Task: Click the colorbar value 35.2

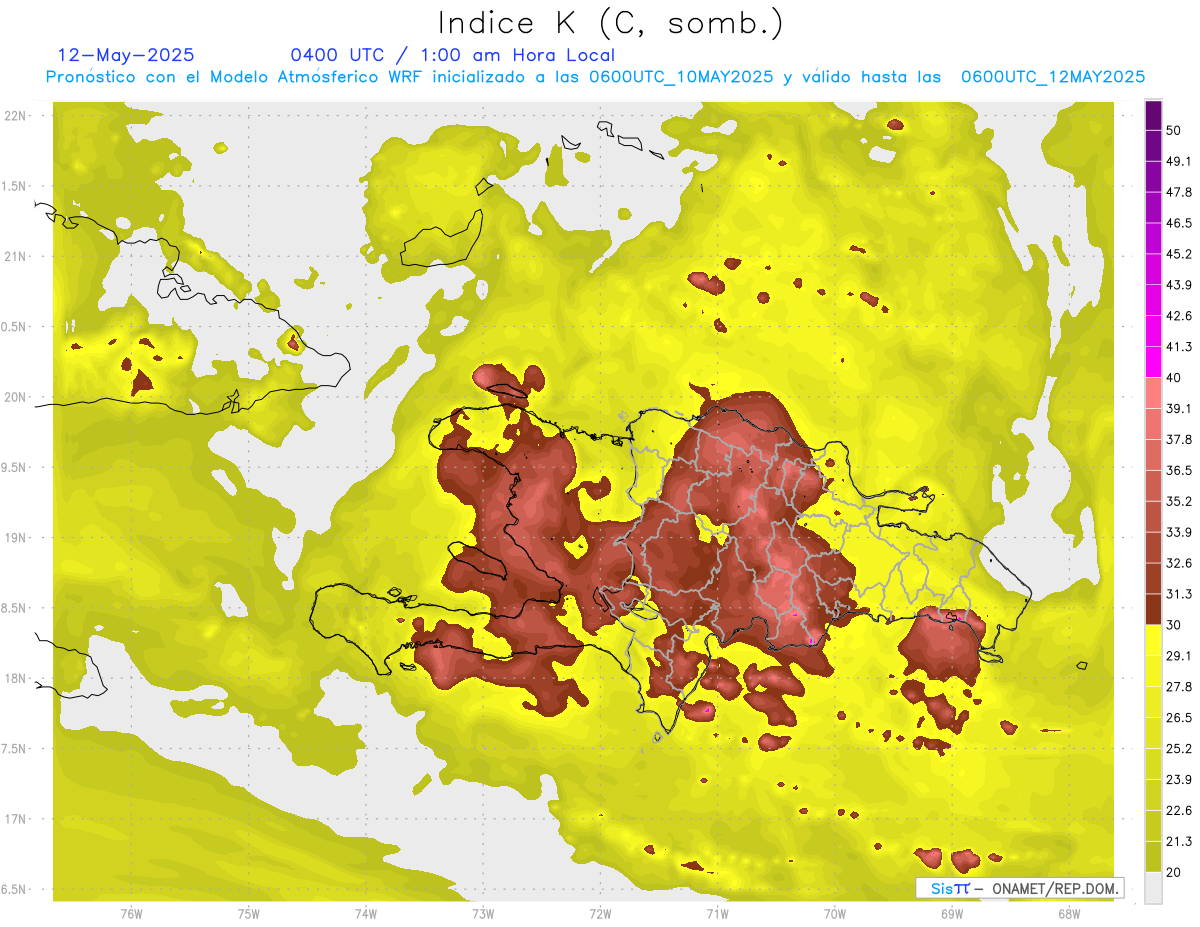Action: pos(1178,501)
